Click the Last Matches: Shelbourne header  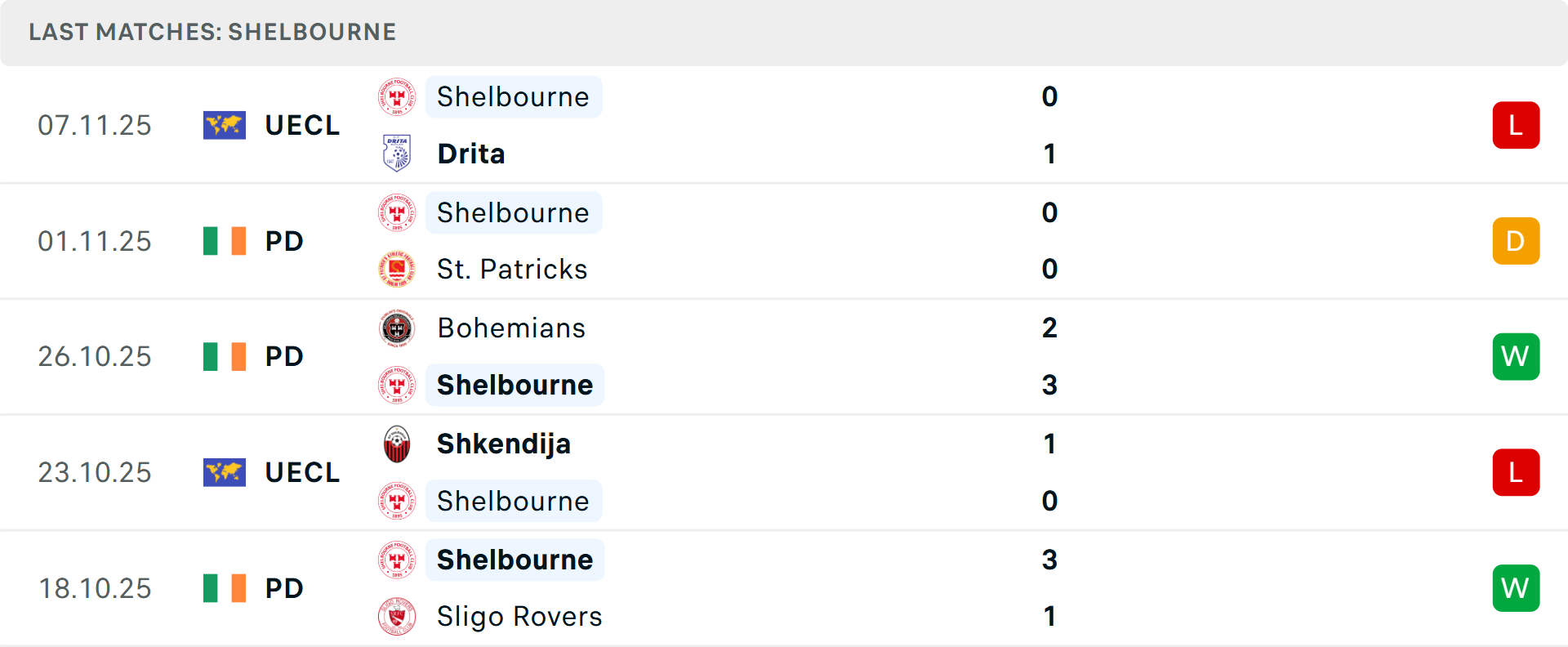212,32
